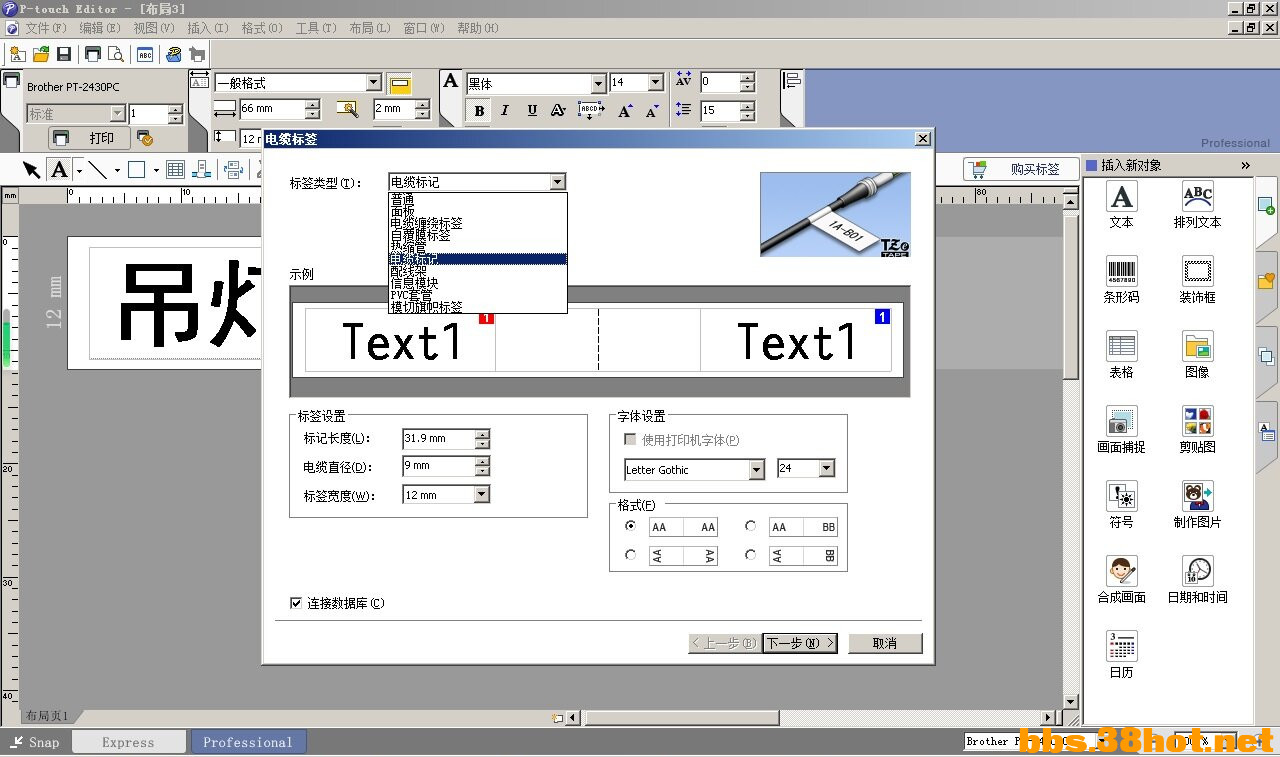The height and width of the screenshot is (757, 1280).
Task: Click the 画面捕捉 screen capture icon
Action: [x=1122, y=430]
